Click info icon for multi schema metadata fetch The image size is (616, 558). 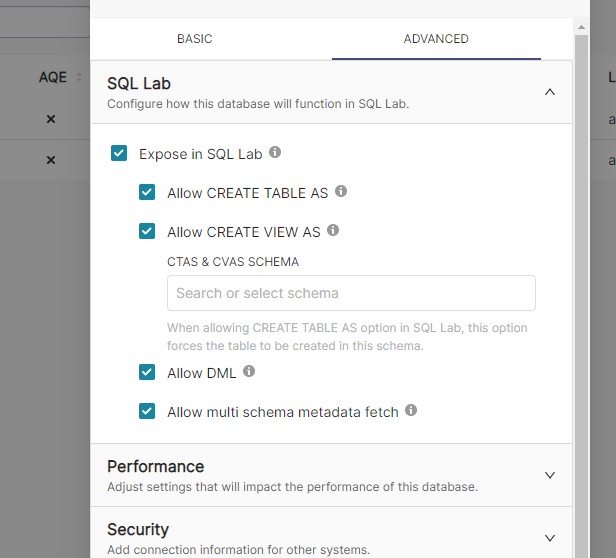[411, 410]
